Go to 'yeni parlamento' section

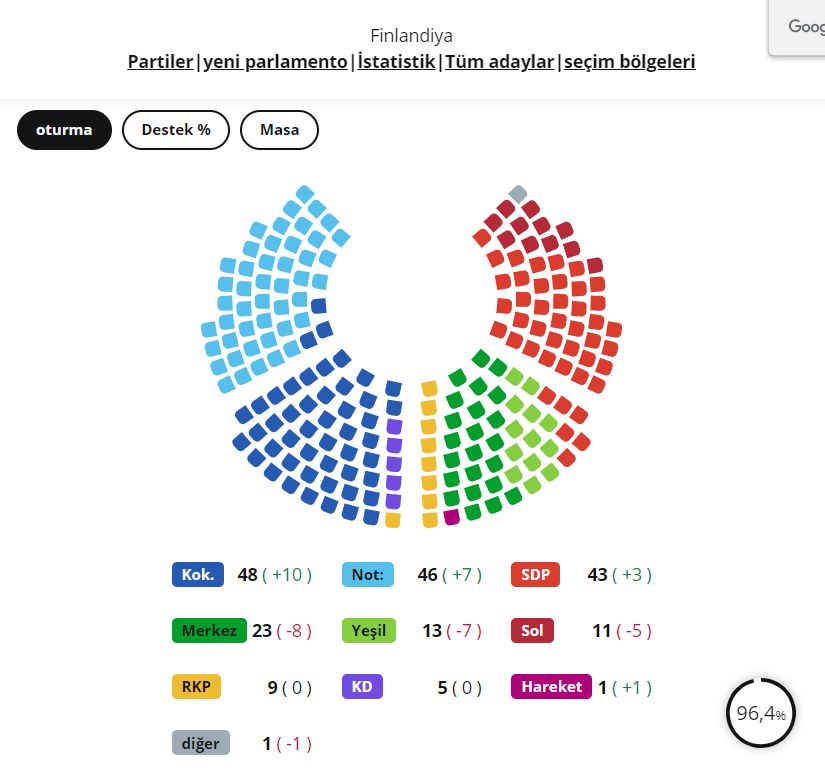coord(276,62)
